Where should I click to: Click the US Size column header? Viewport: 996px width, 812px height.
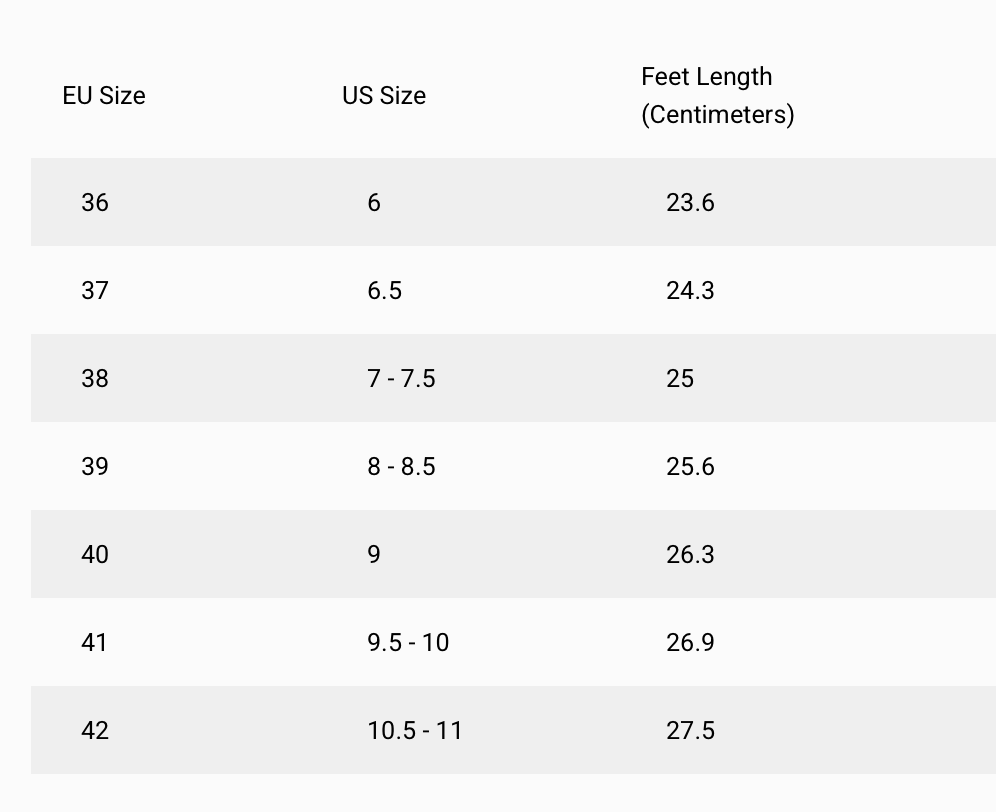pyautogui.click(x=384, y=96)
